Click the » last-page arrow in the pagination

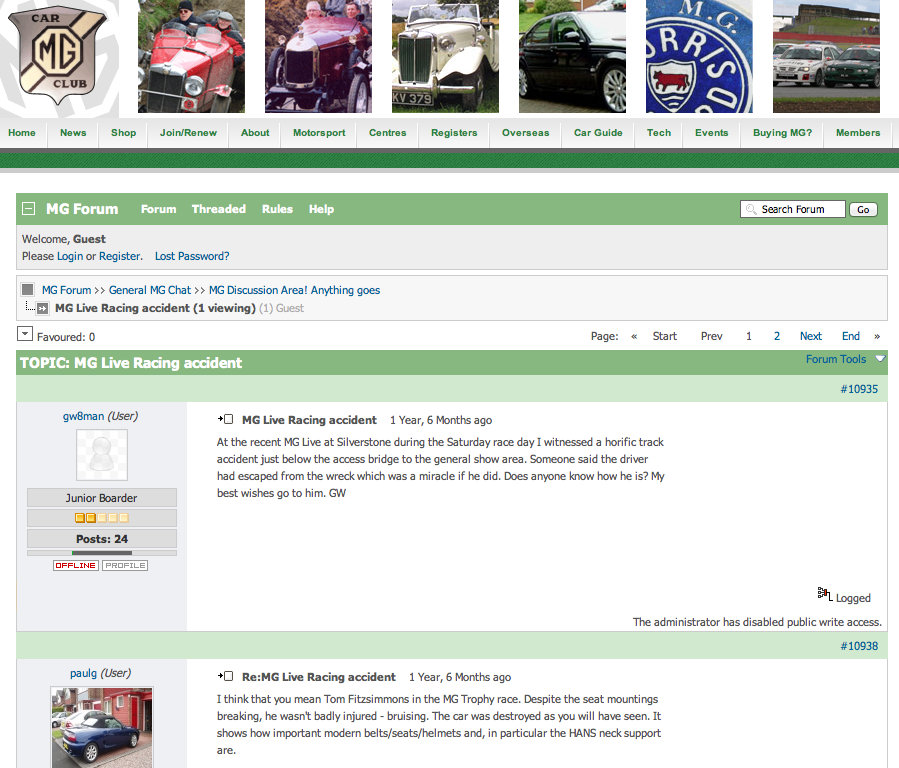tap(877, 336)
